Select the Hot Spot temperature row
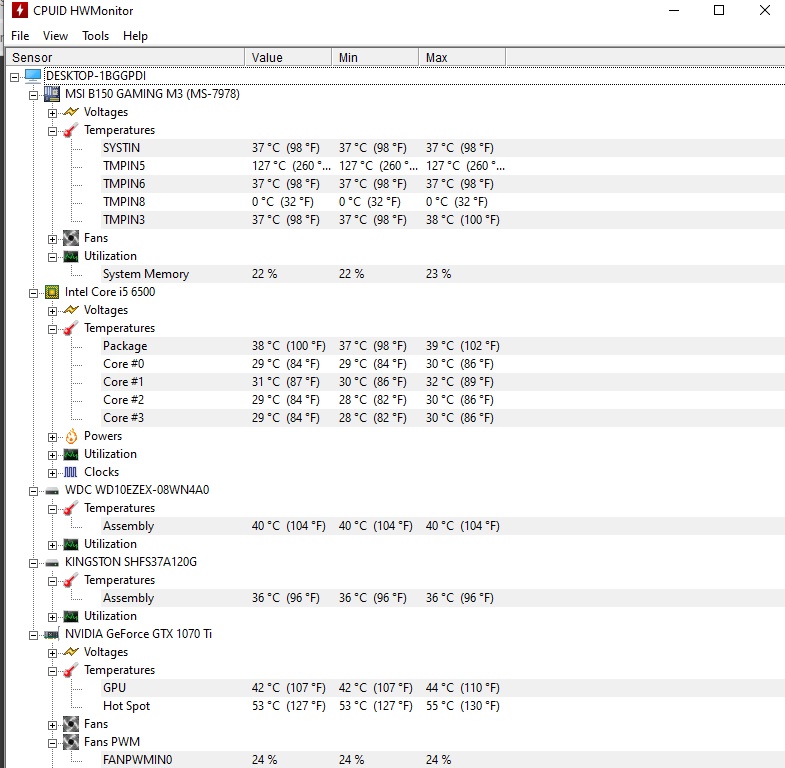 443,706
